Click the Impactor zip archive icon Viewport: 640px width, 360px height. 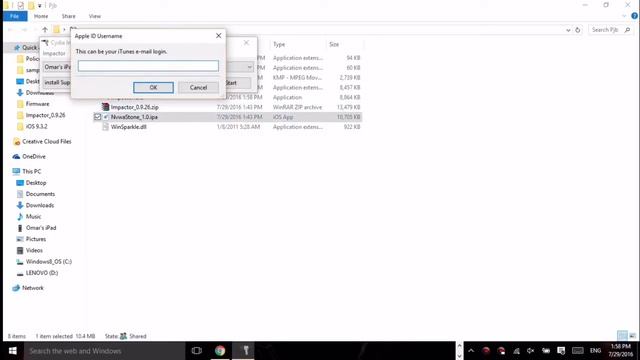point(105,107)
